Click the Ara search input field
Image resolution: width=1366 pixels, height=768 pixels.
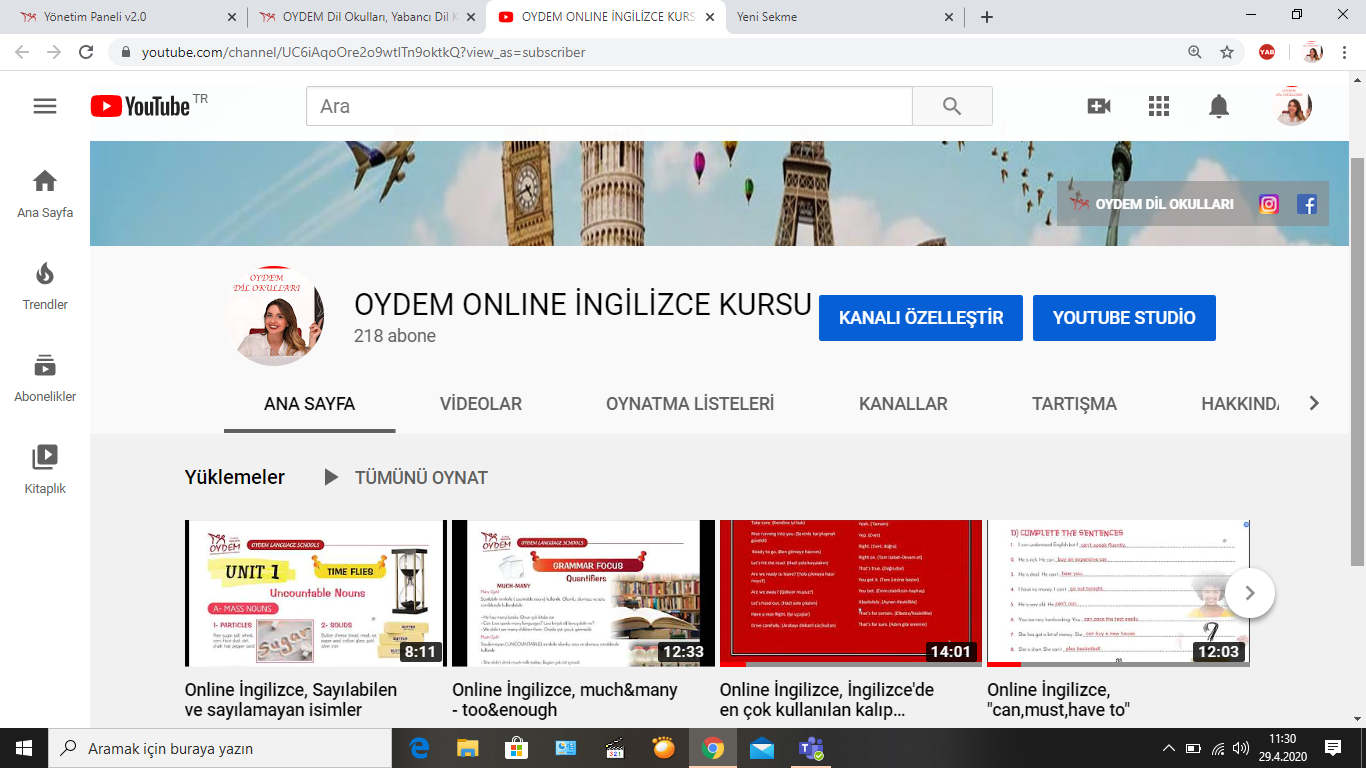coord(609,106)
